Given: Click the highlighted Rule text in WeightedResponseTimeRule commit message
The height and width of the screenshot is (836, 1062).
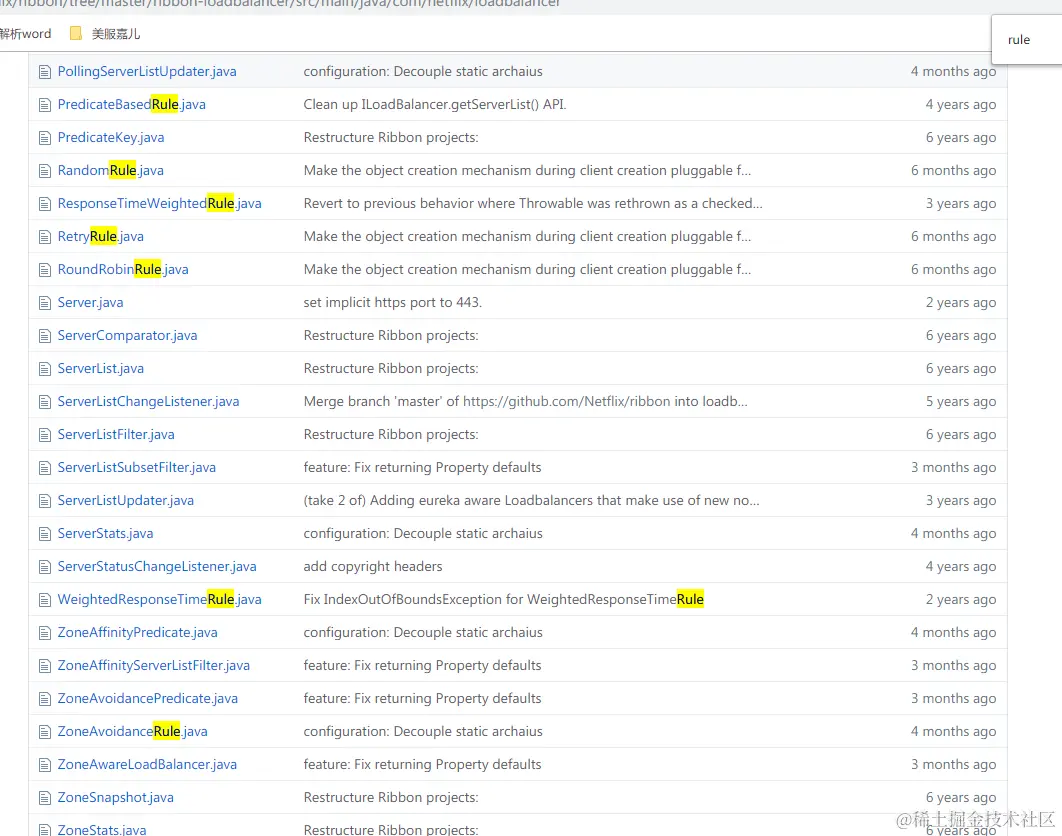Looking at the screenshot, I should (689, 598).
